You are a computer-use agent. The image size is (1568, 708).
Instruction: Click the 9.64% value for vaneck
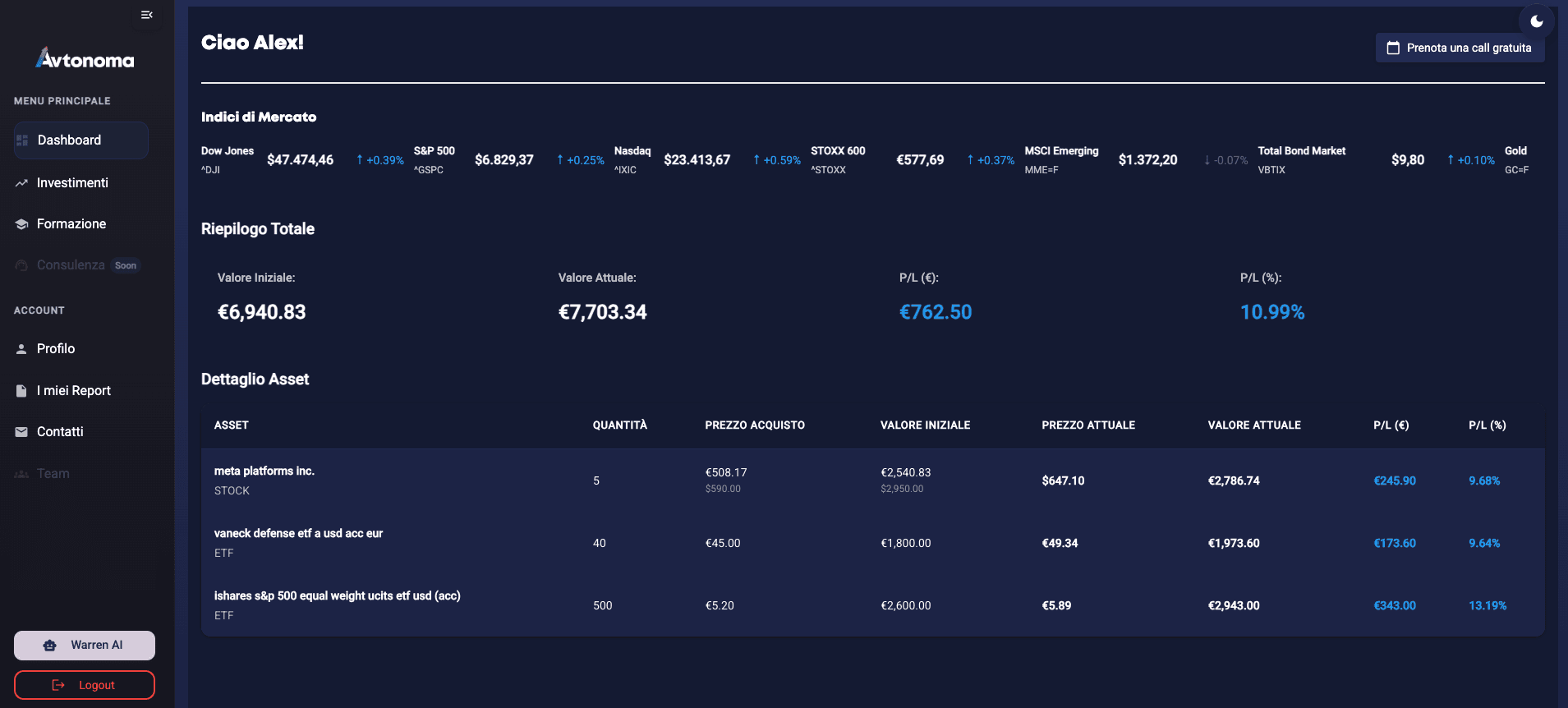1484,543
